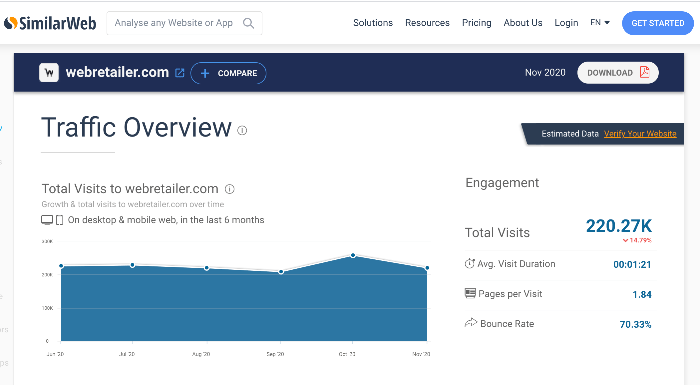Click the webretailer W favicon
The image size is (700, 385).
[x=49, y=73]
